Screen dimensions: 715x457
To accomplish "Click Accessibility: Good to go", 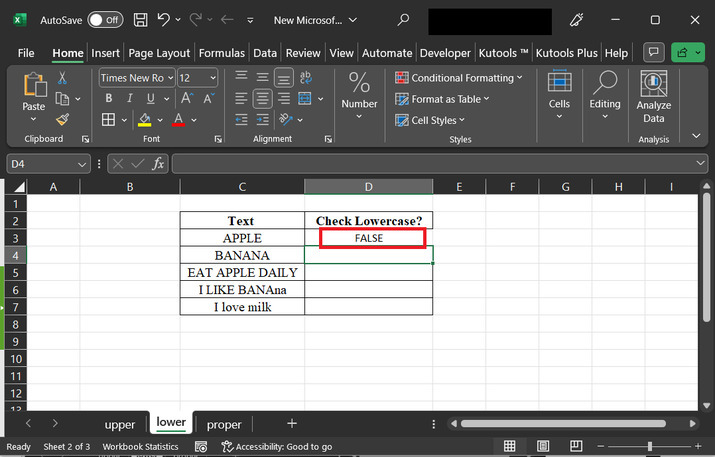I will click(x=277, y=447).
